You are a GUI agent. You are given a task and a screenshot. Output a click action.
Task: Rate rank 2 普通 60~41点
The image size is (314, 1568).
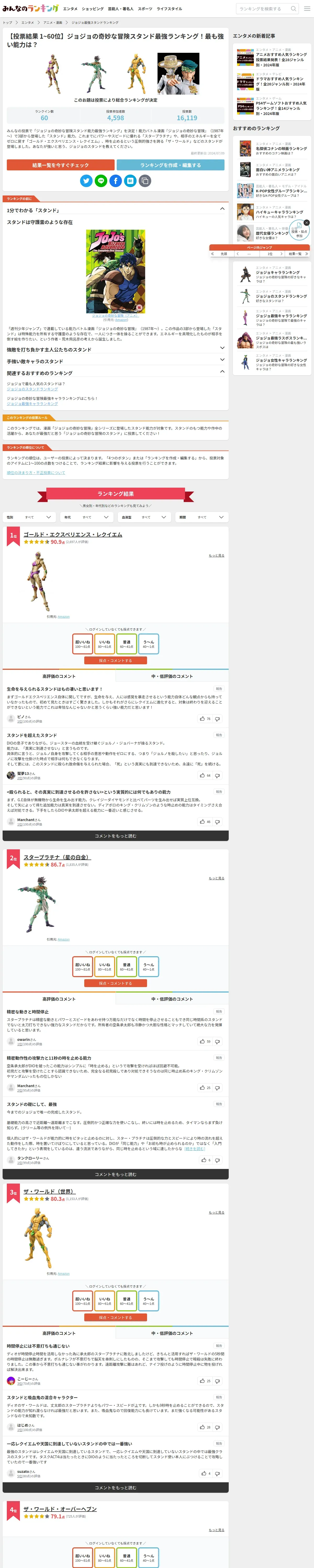[126, 967]
